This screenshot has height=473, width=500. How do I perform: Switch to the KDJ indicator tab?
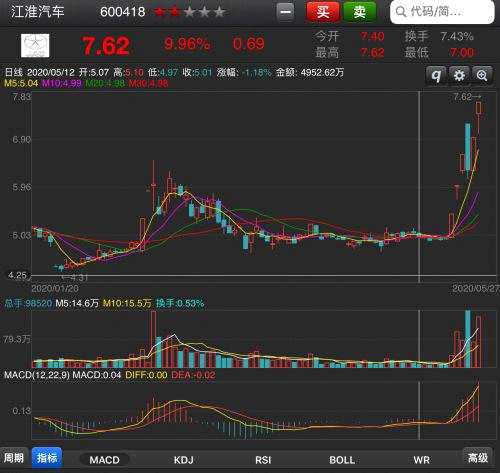(x=184, y=460)
